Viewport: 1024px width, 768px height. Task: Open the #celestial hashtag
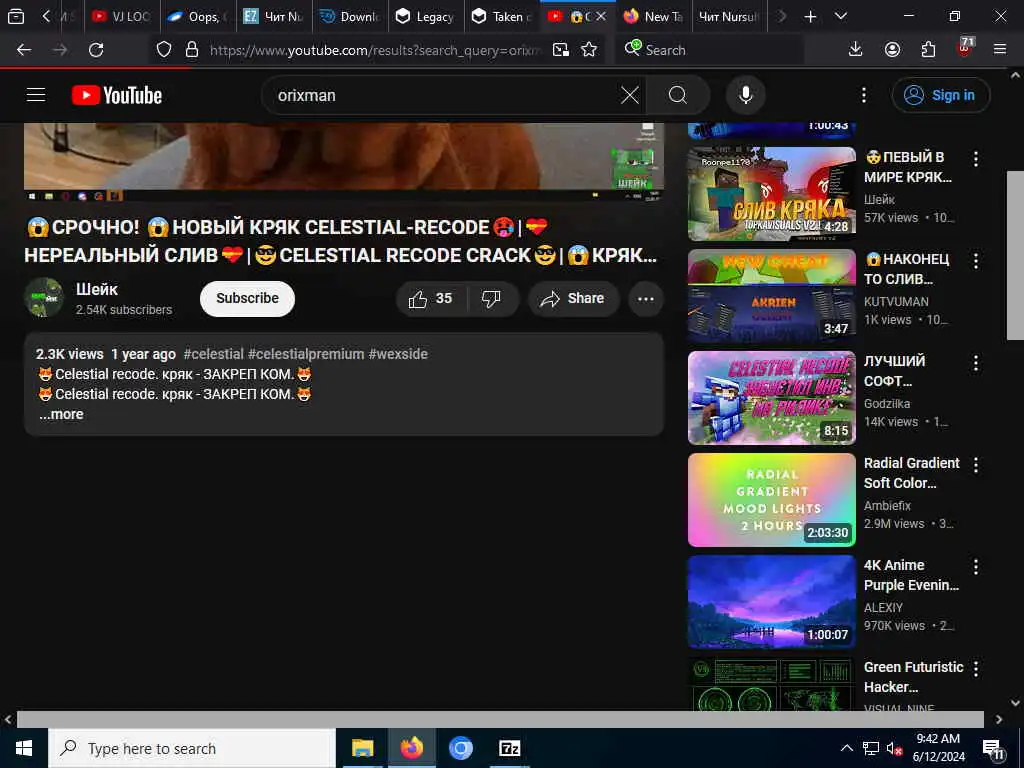pyautogui.click(x=214, y=354)
